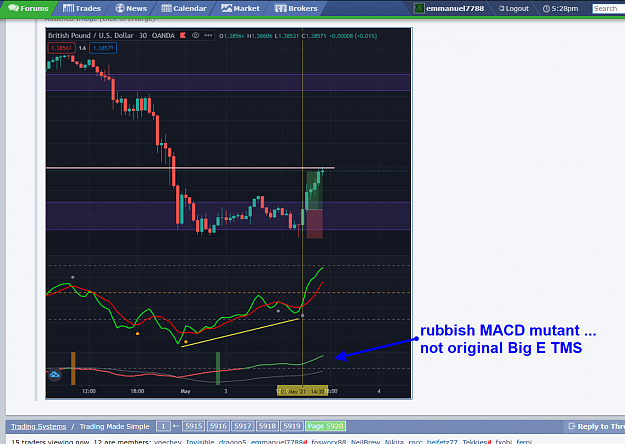Go to page 5917

coord(243,426)
